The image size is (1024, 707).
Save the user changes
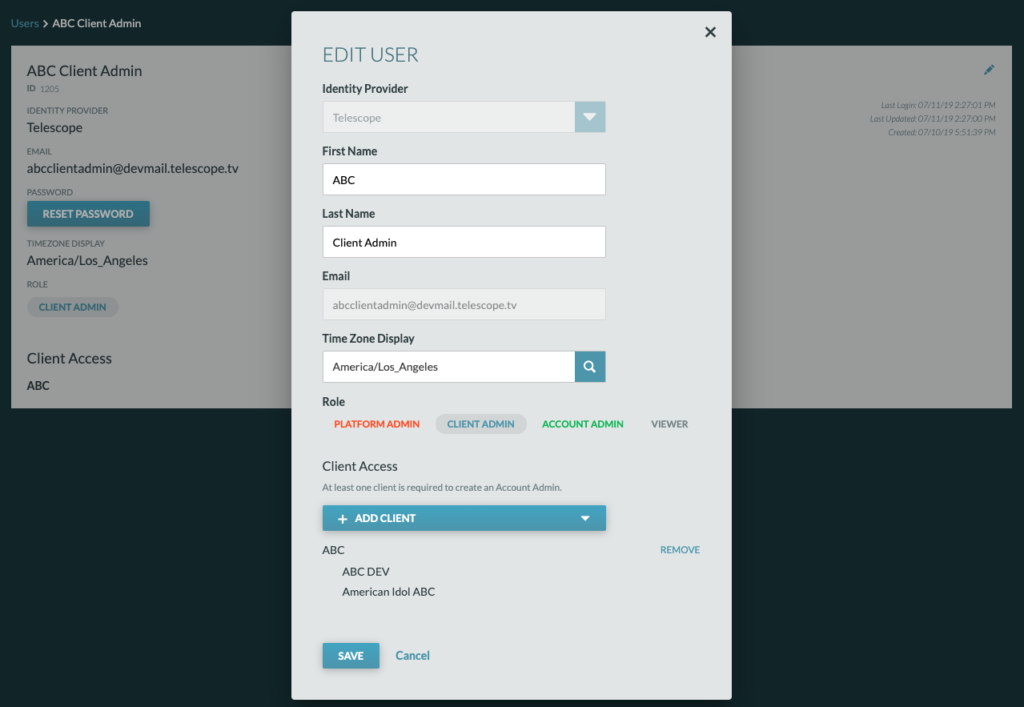(x=350, y=656)
